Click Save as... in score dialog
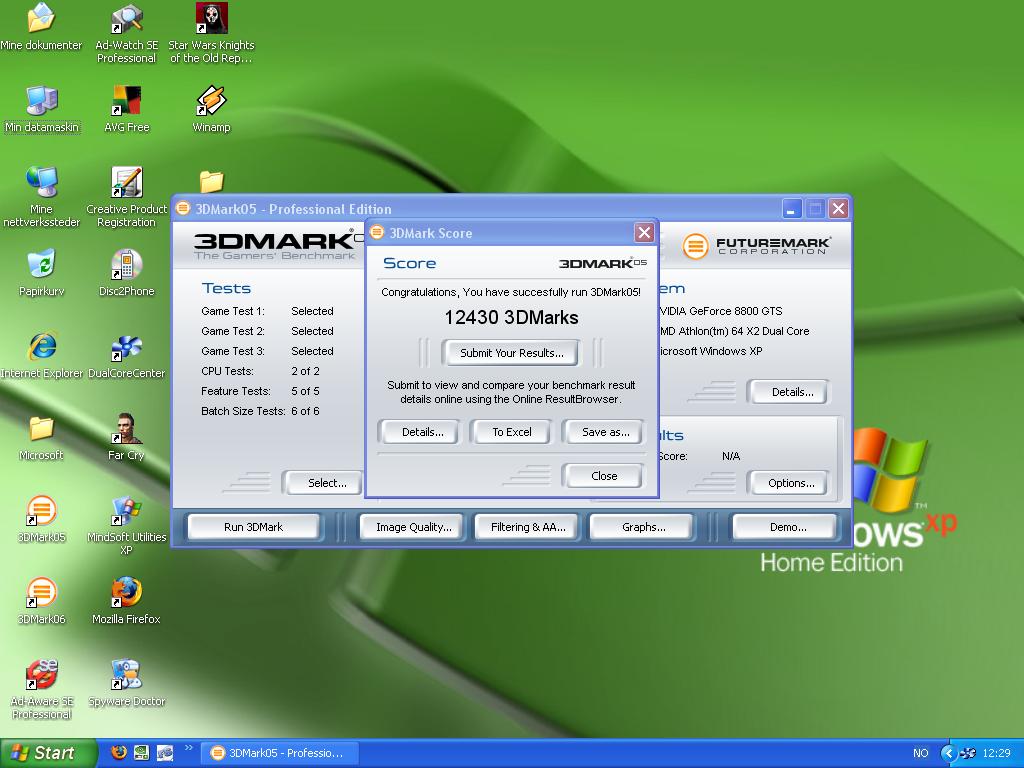 coord(605,432)
